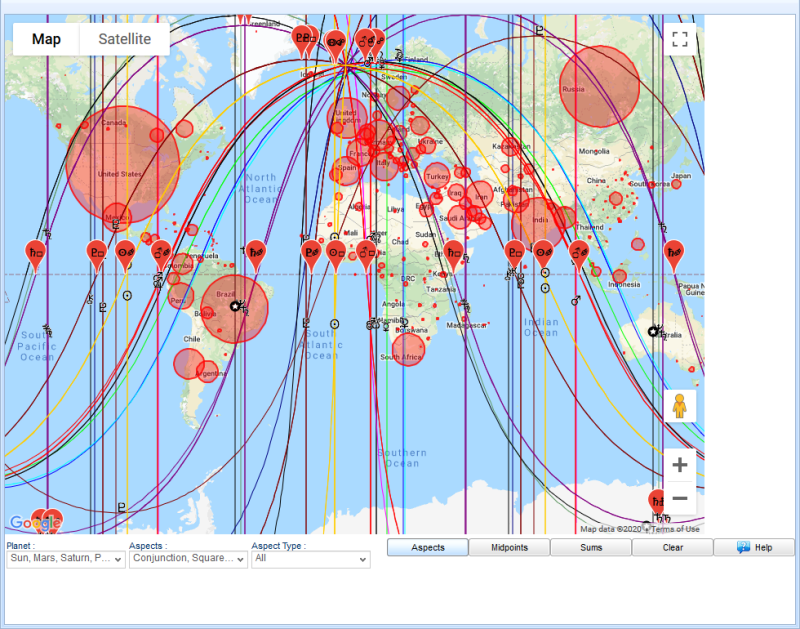Click the star marker over Australia

pyautogui.click(x=653, y=331)
